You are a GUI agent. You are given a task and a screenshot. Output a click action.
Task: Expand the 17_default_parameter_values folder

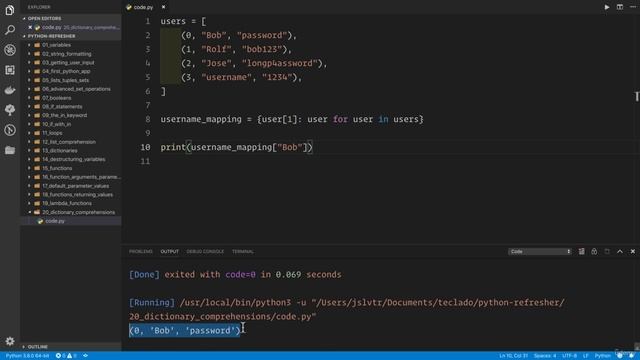pyautogui.click(x=76, y=186)
